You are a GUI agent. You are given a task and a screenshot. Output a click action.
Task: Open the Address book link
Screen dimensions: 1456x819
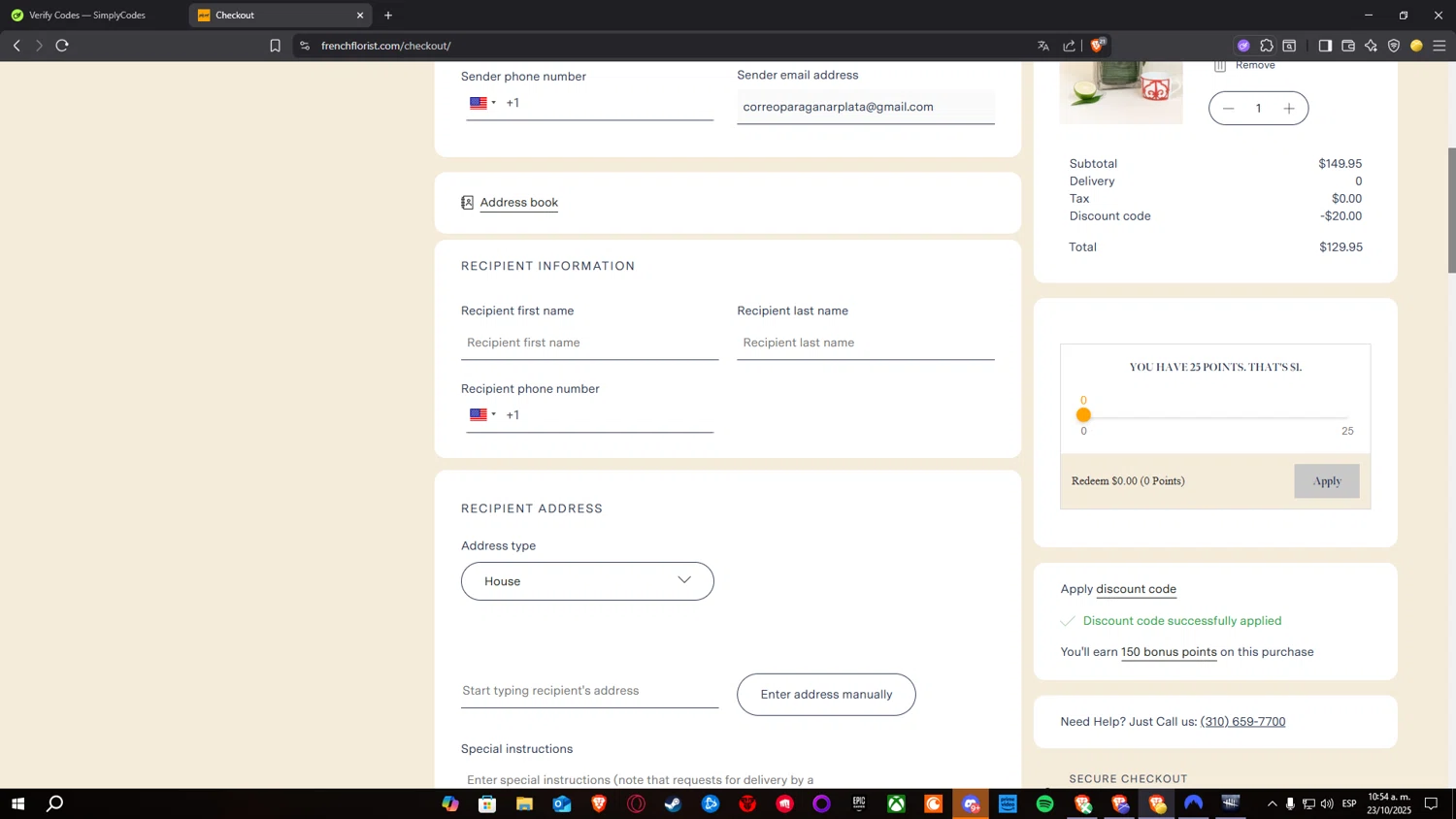coord(519,203)
